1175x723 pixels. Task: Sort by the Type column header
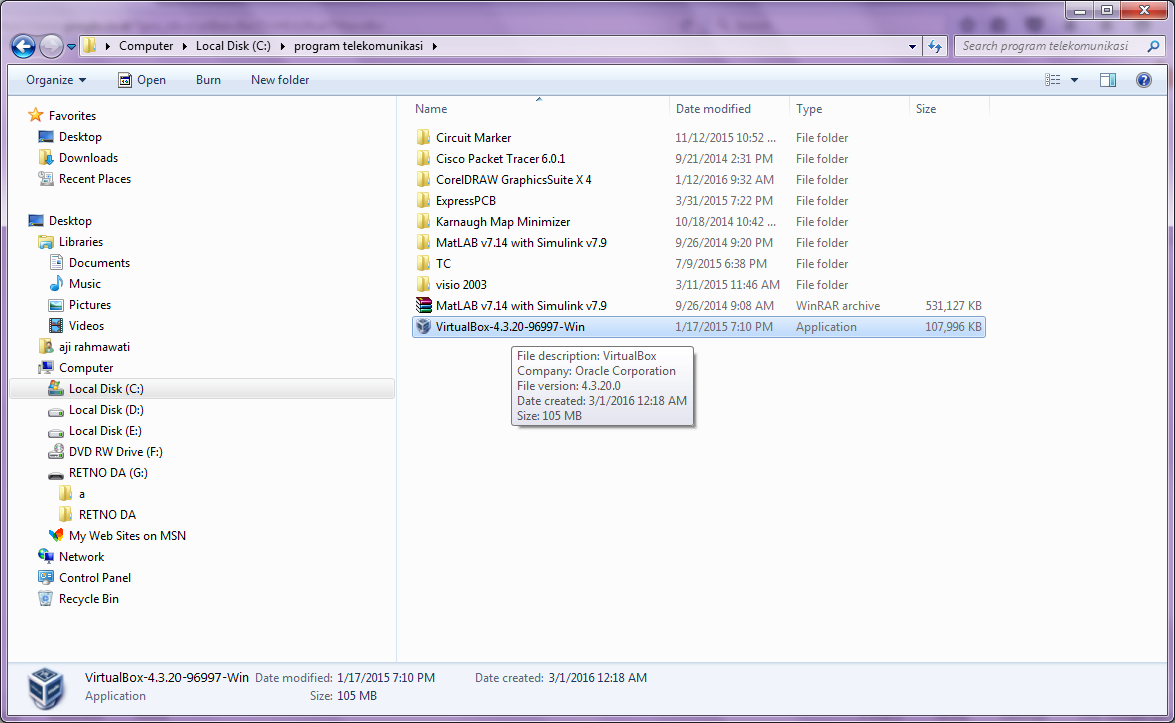tap(809, 109)
